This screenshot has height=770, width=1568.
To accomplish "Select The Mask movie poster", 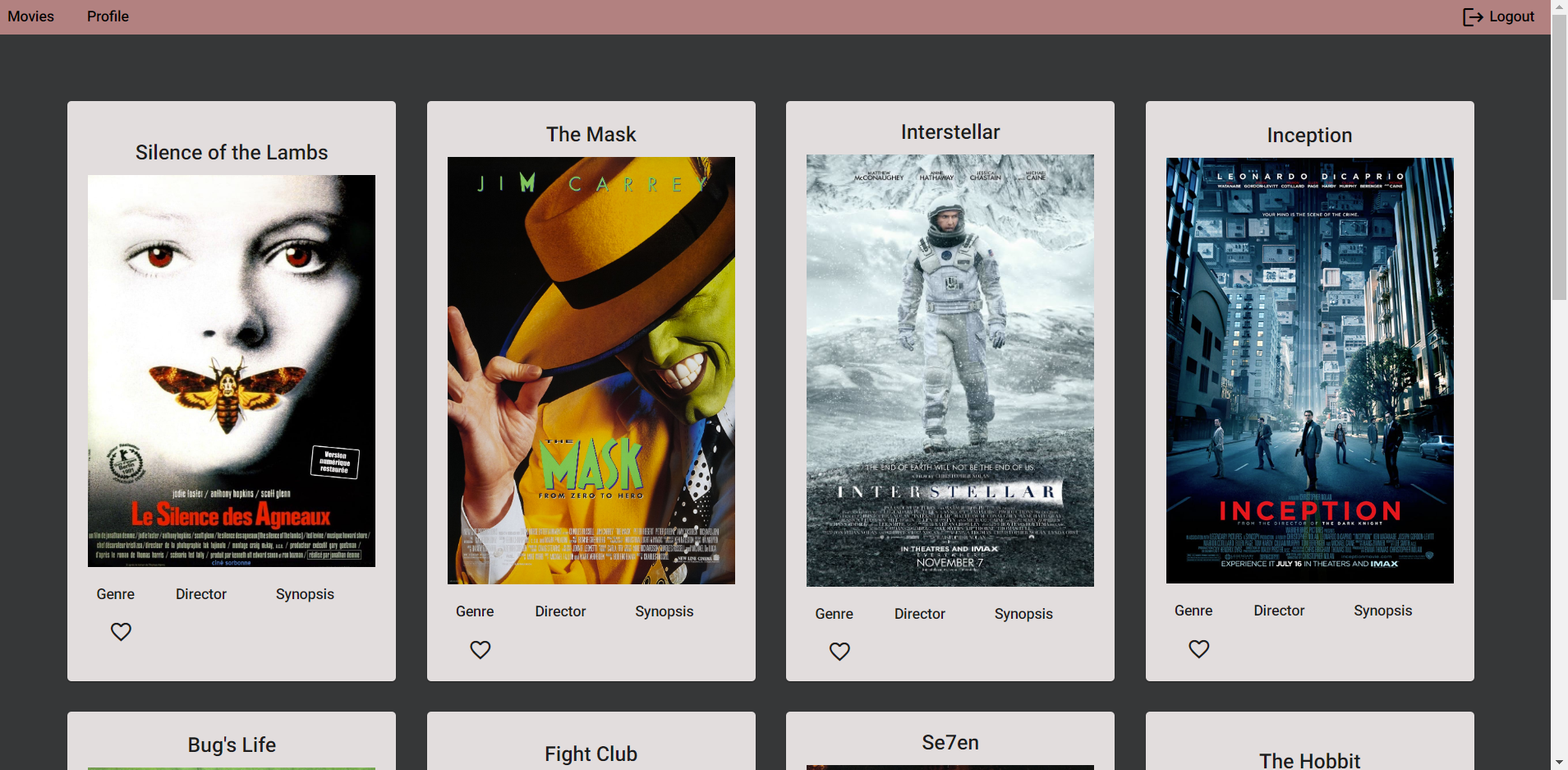I will (591, 371).
